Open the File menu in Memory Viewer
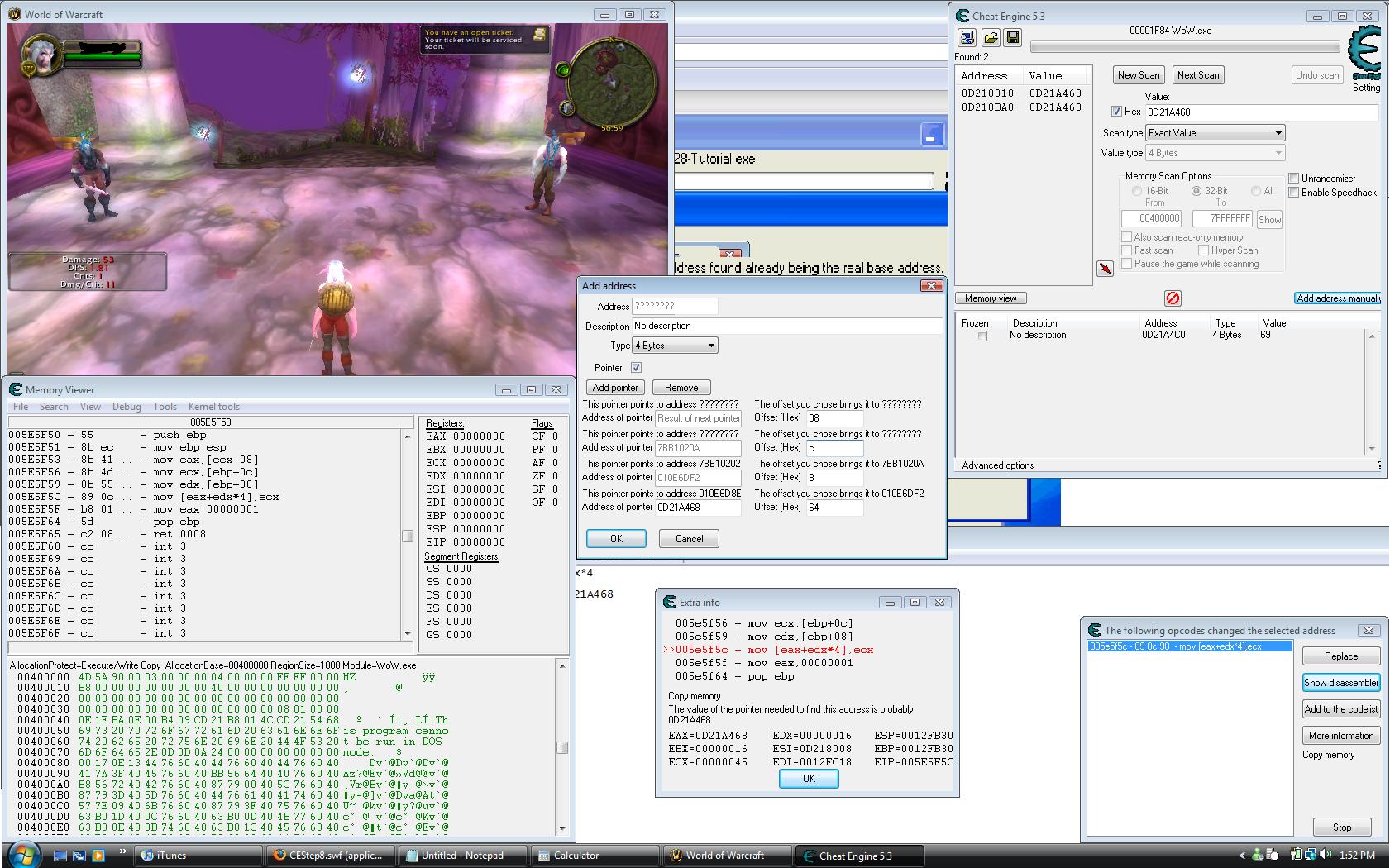This screenshot has width=1390, height=868. tap(21, 407)
